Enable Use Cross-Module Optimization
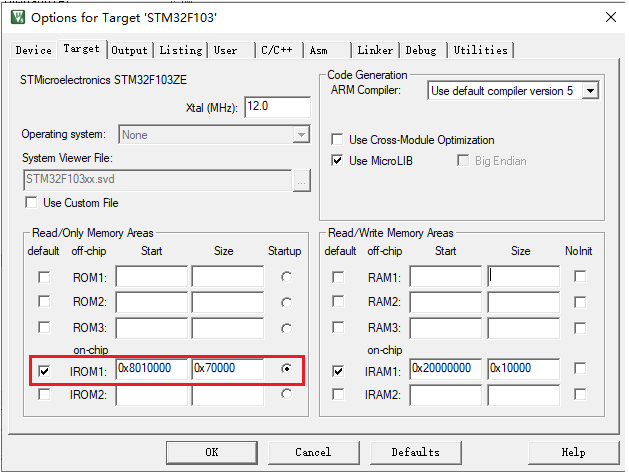This screenshot has width=629, height=474. 337,140
